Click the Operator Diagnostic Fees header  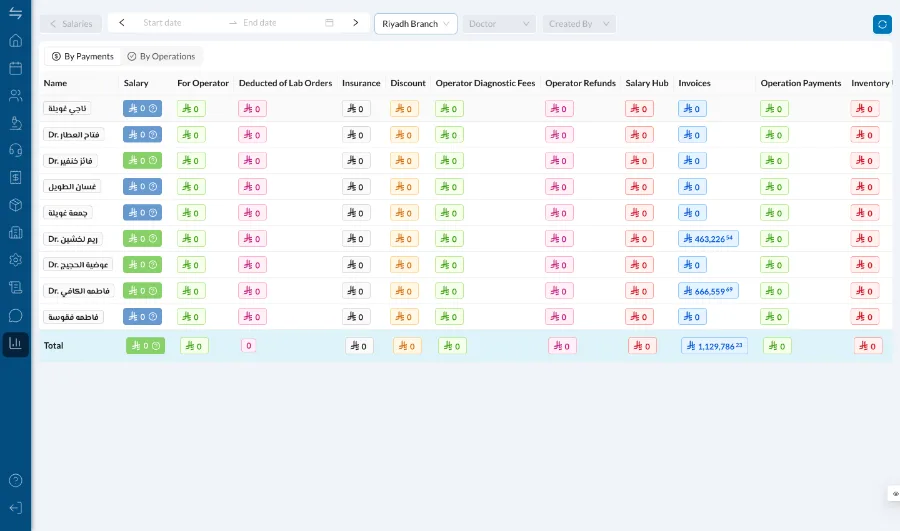485,83
